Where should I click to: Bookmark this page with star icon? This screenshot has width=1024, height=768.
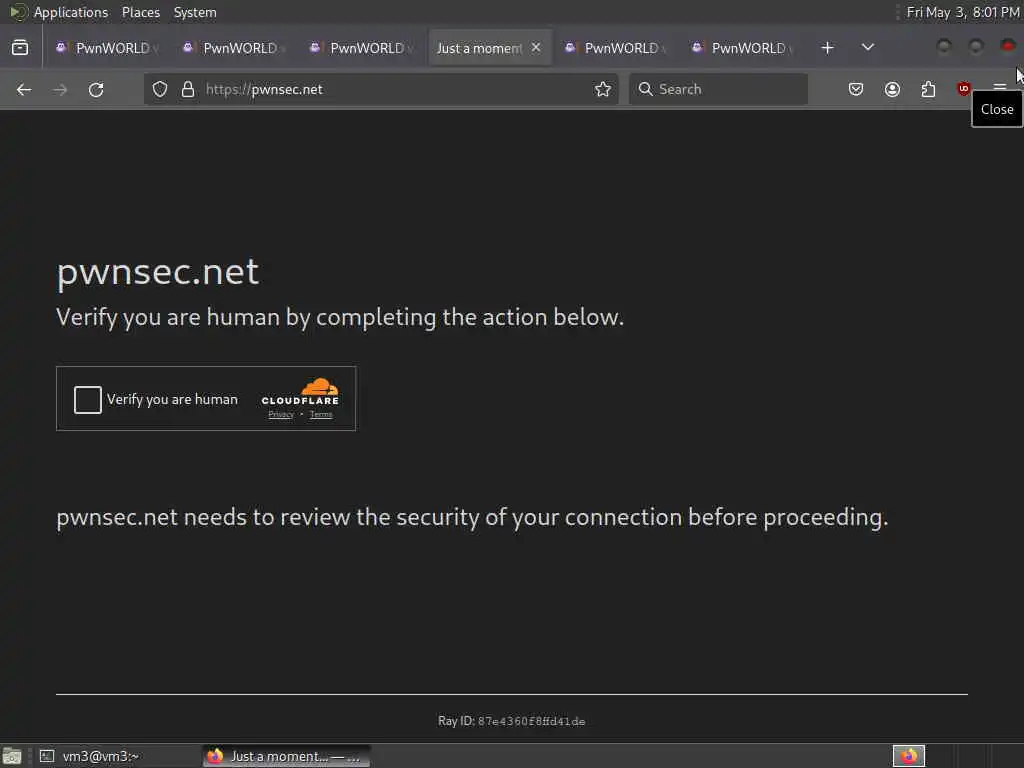click(x=603, y=89)
